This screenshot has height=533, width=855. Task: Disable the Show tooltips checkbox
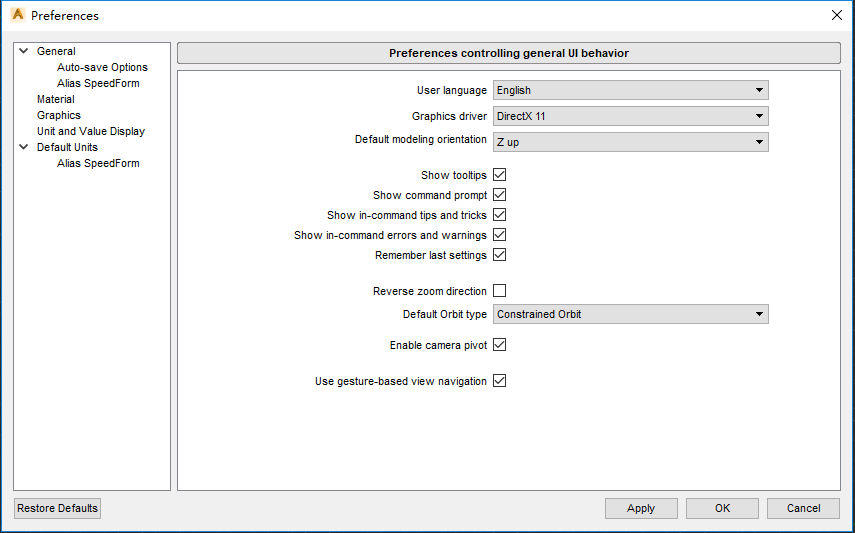[499, 175]
